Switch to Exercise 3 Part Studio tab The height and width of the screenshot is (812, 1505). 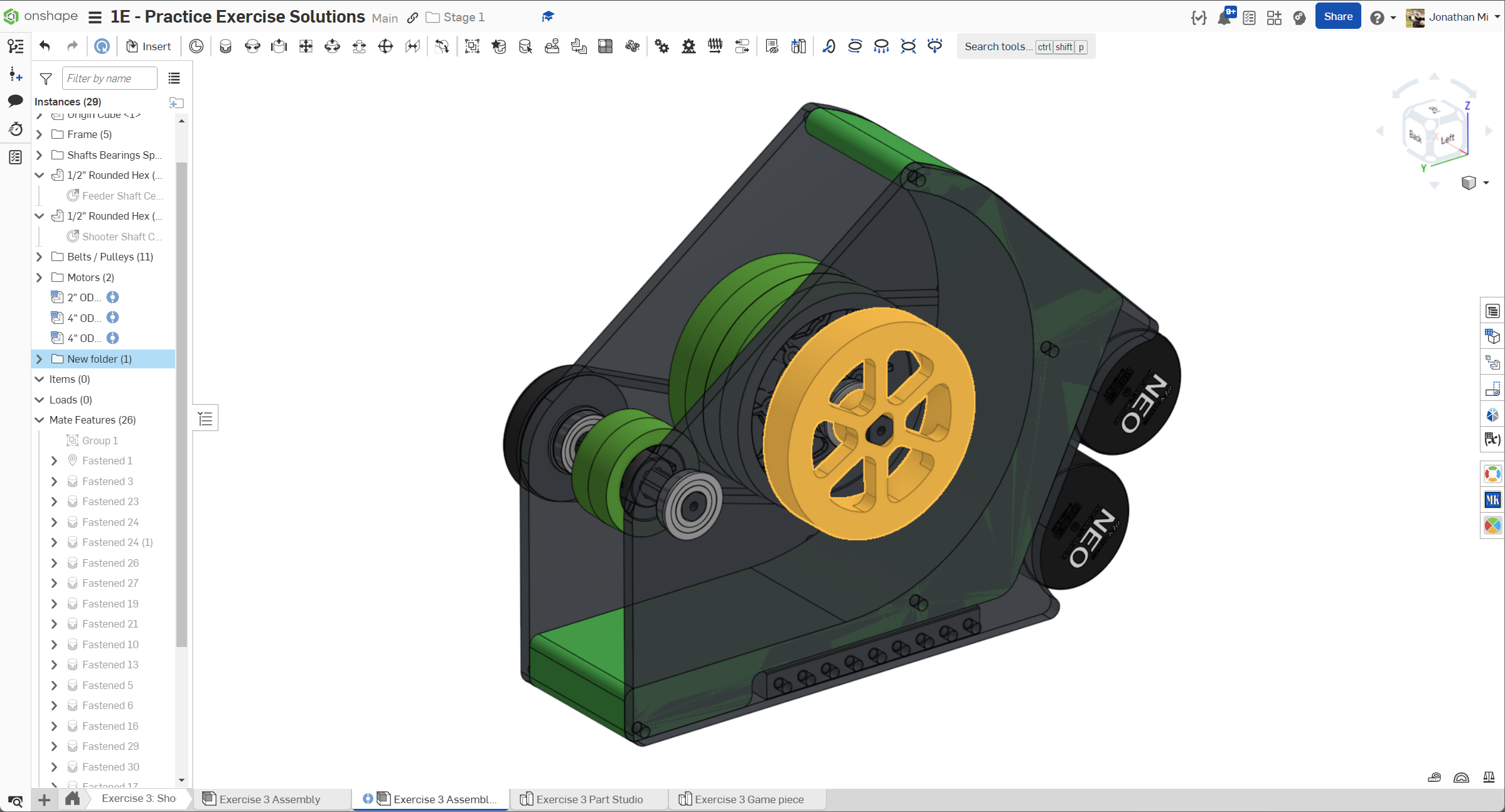coord(589,799)
